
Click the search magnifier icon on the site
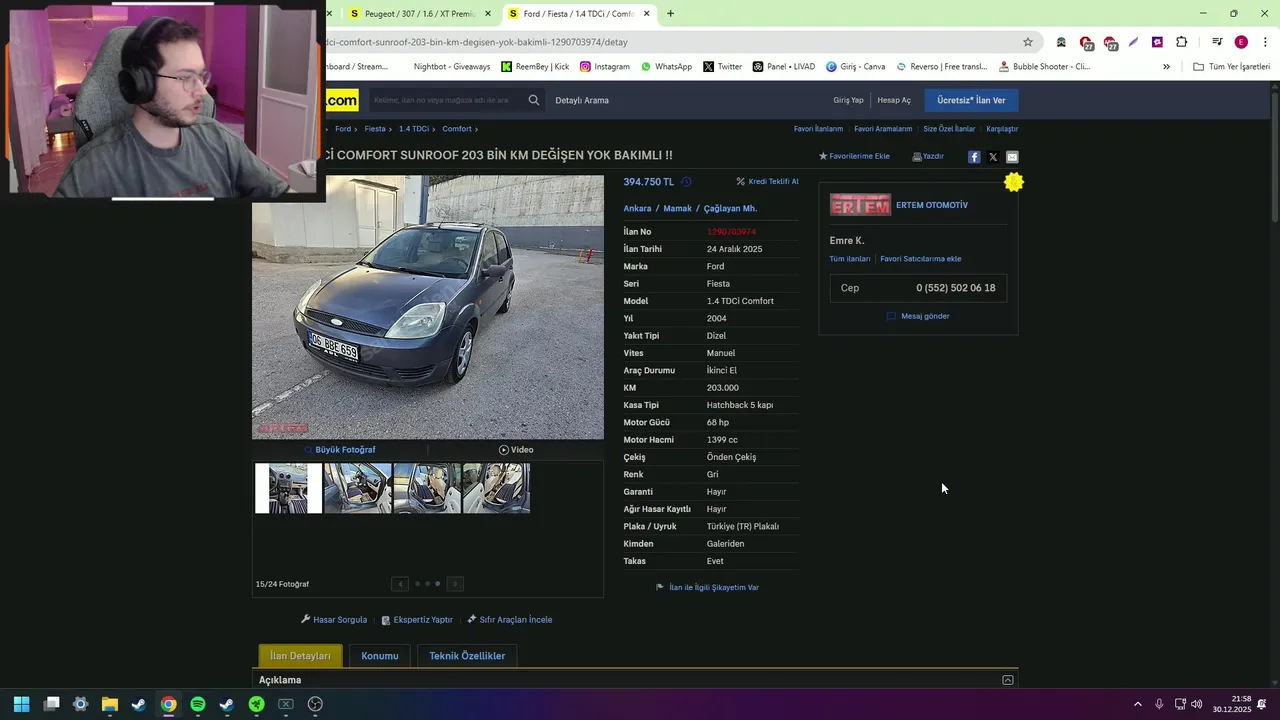534,100
